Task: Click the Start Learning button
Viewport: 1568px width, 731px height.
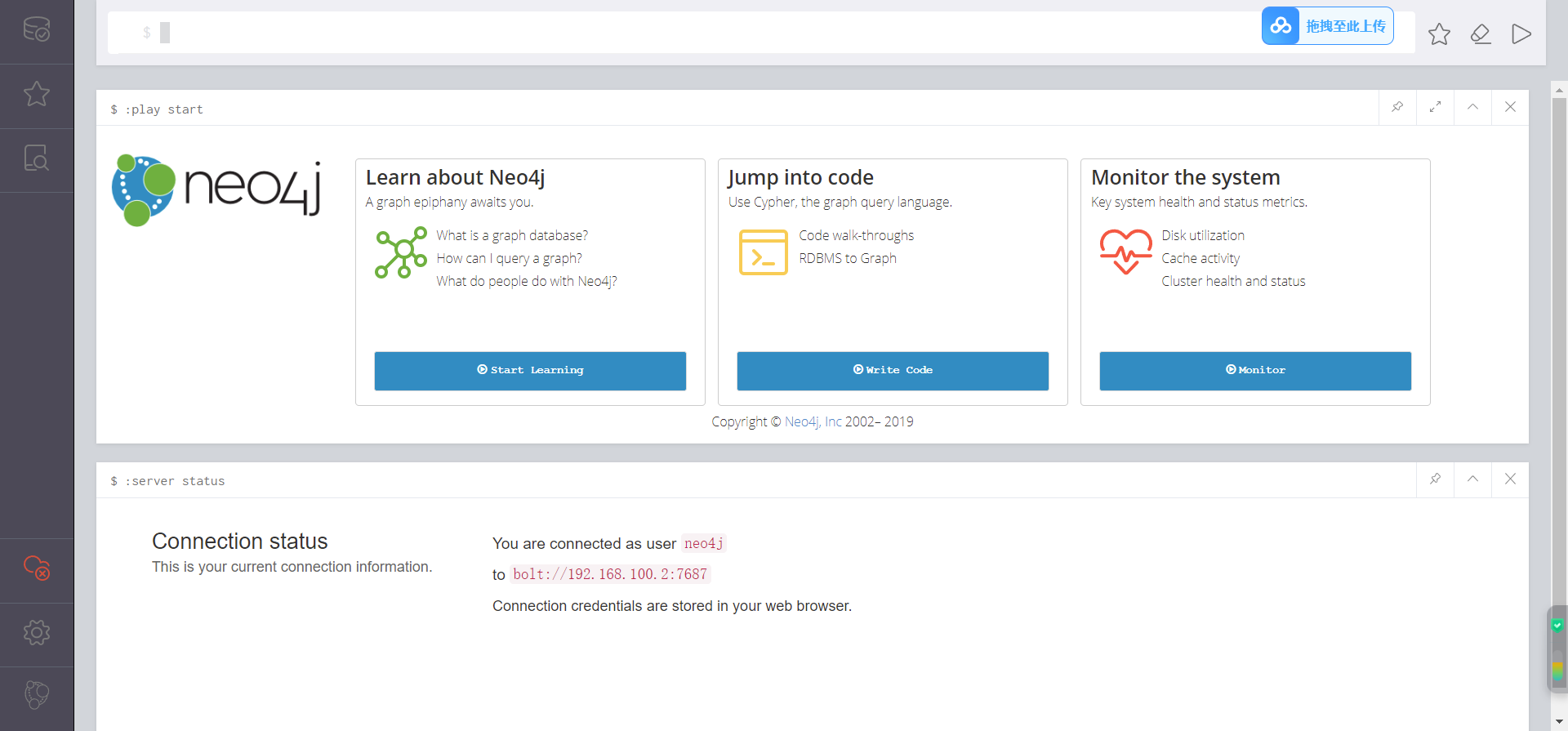Action: (530, 371)
